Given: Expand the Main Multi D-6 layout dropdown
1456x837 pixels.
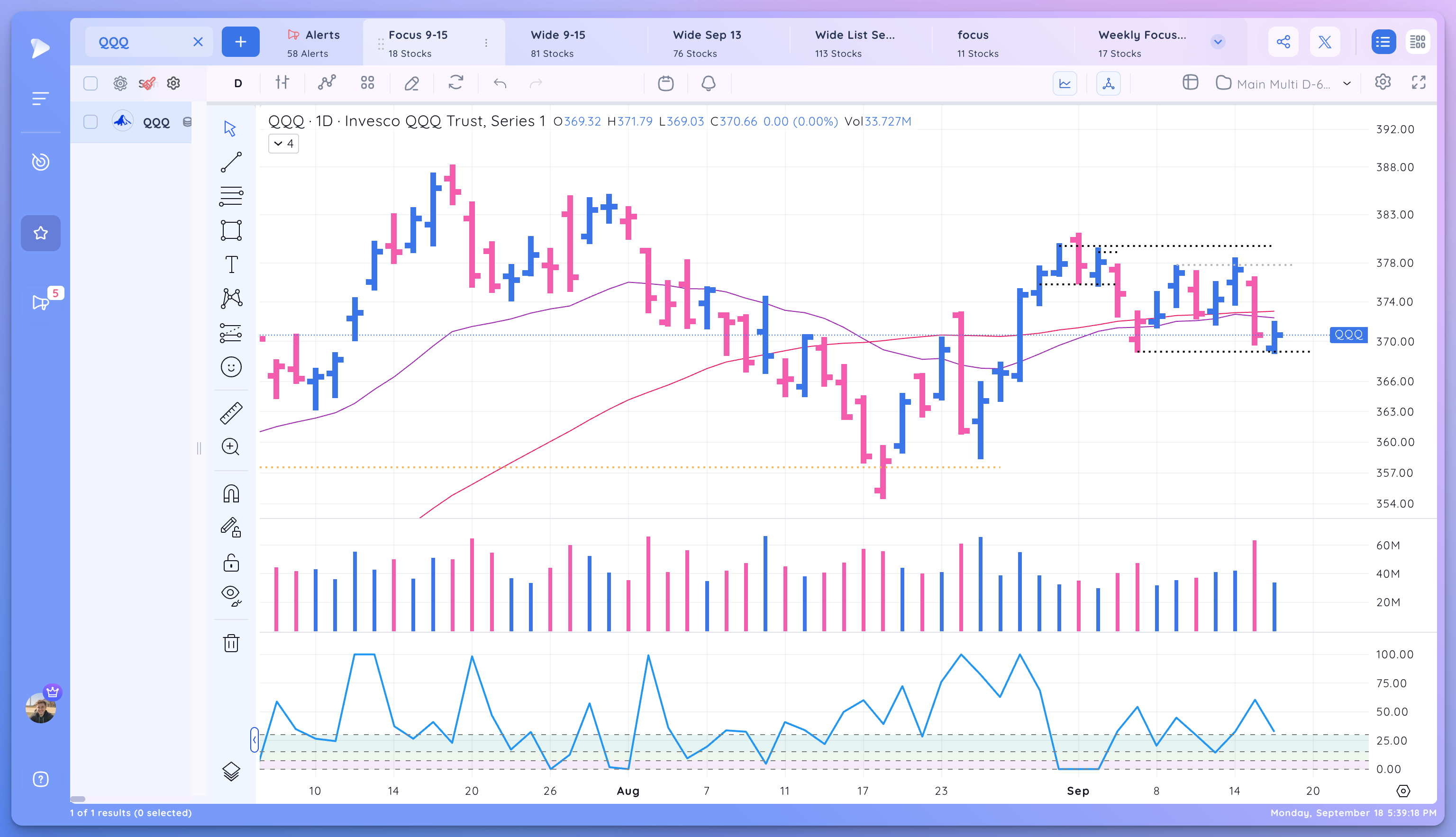Looking at the screenshot, I should [x=1347, y=84].
